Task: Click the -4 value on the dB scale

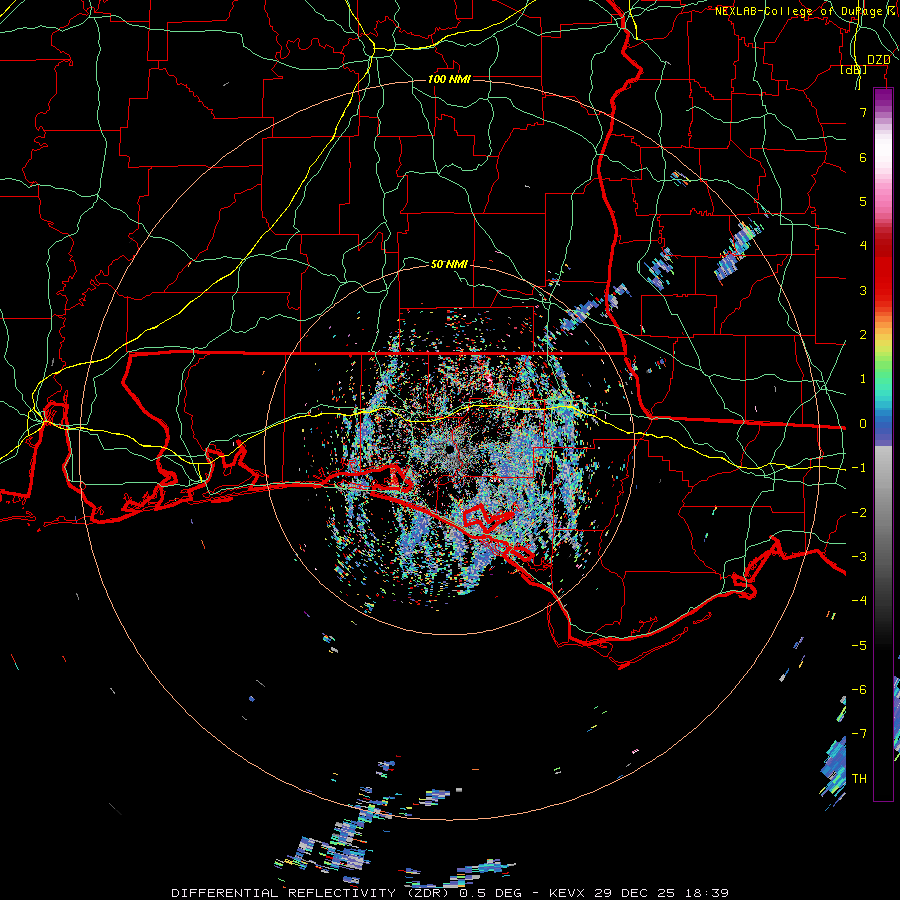Action: 859,601
